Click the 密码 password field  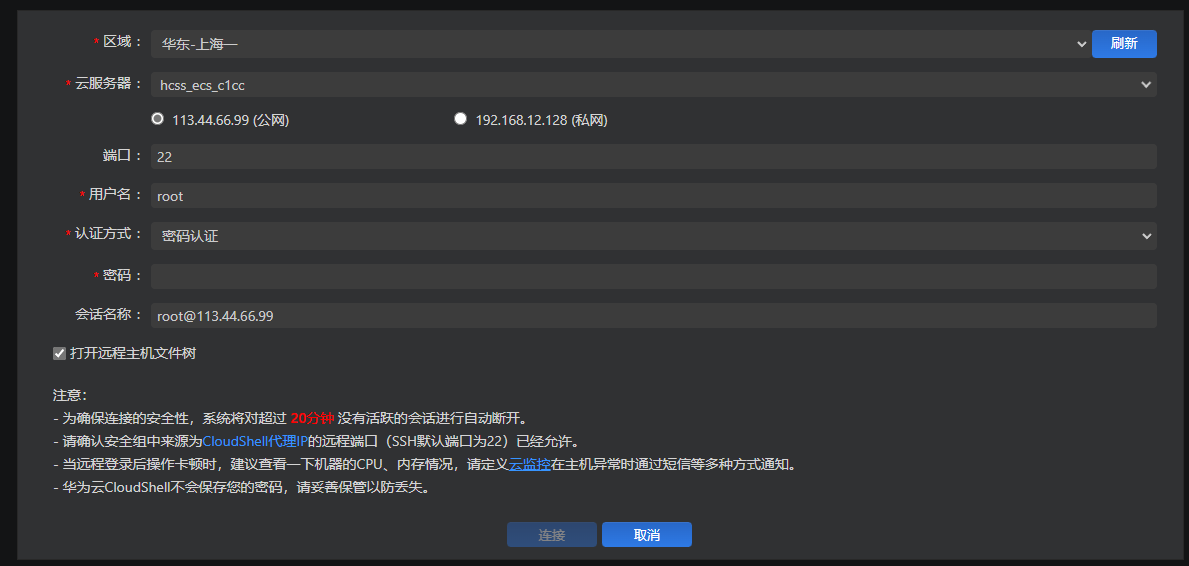(654, 276)
